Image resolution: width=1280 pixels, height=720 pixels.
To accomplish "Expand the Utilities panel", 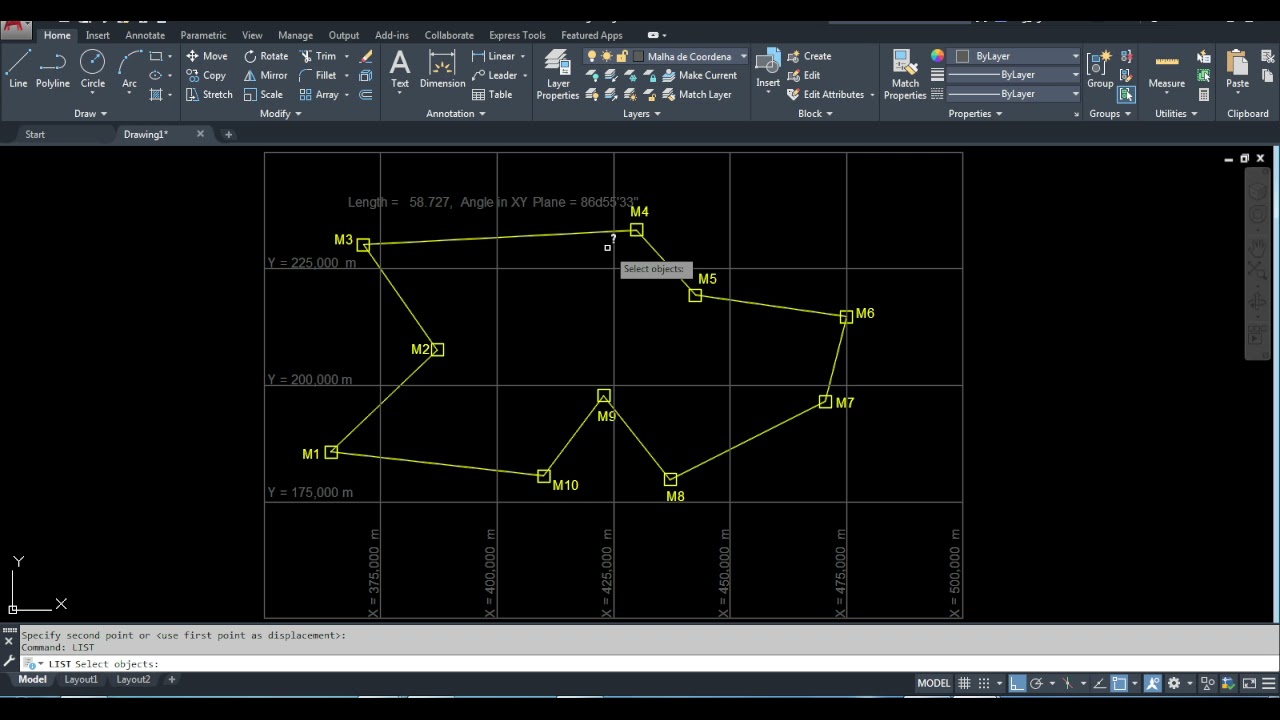I will pyautogui.click(x=1176, y=113).
